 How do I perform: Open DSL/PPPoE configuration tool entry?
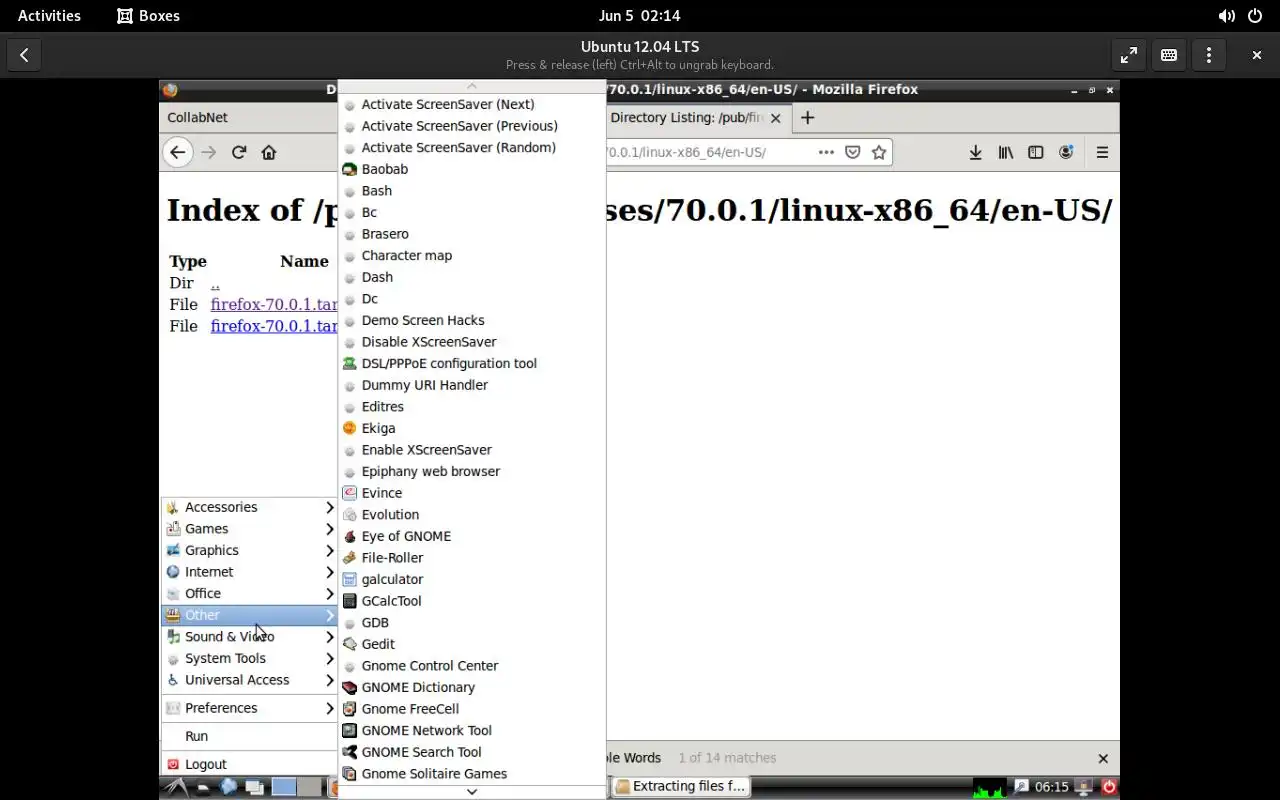click(471, 363)
